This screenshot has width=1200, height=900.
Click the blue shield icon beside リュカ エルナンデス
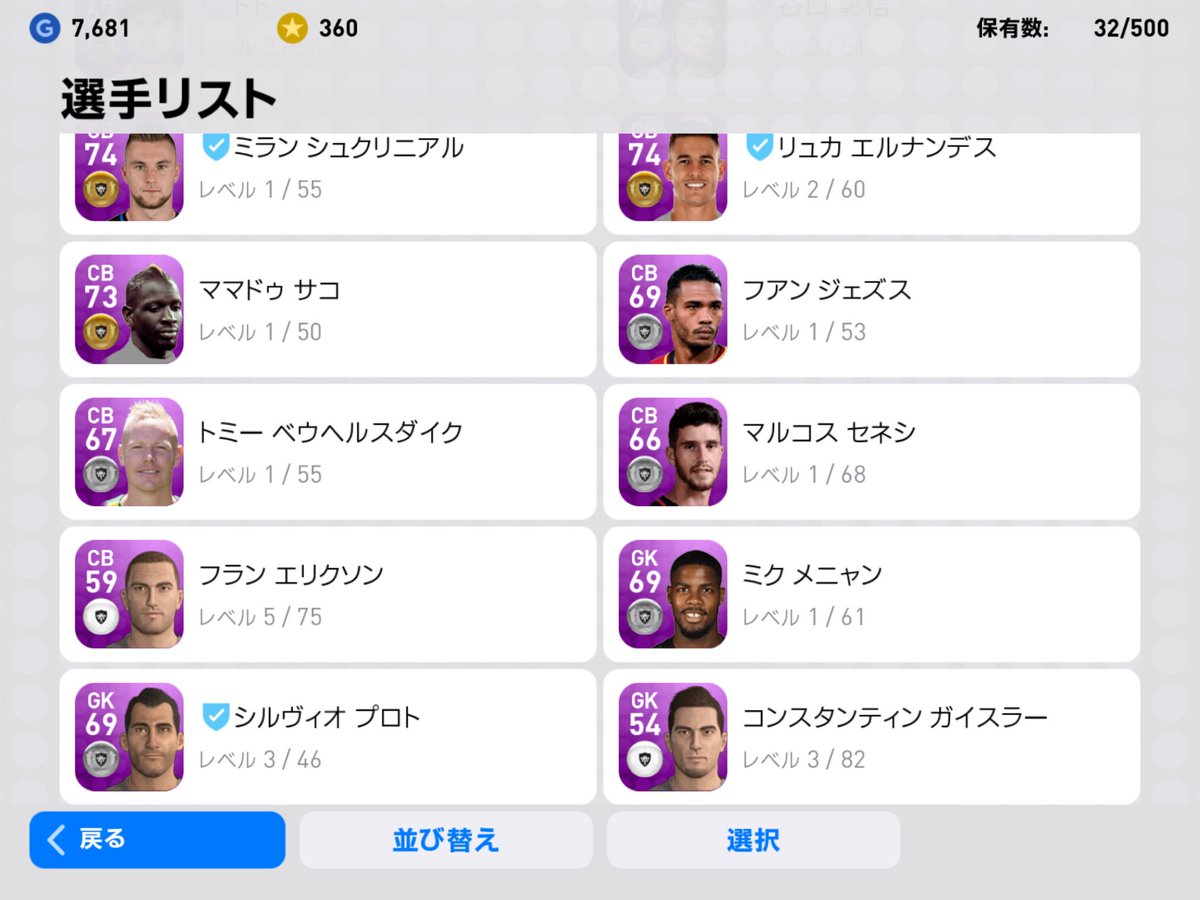coord(759,147)
